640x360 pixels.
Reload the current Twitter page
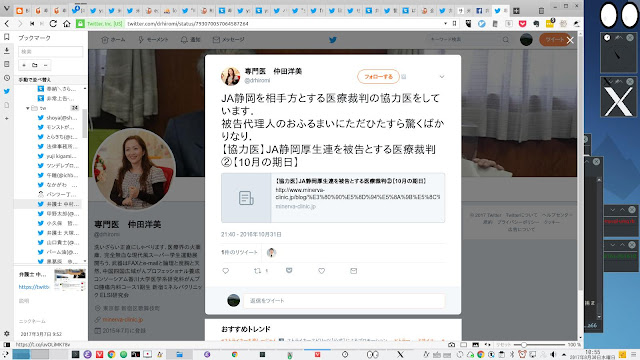click(x=53, y=24)
